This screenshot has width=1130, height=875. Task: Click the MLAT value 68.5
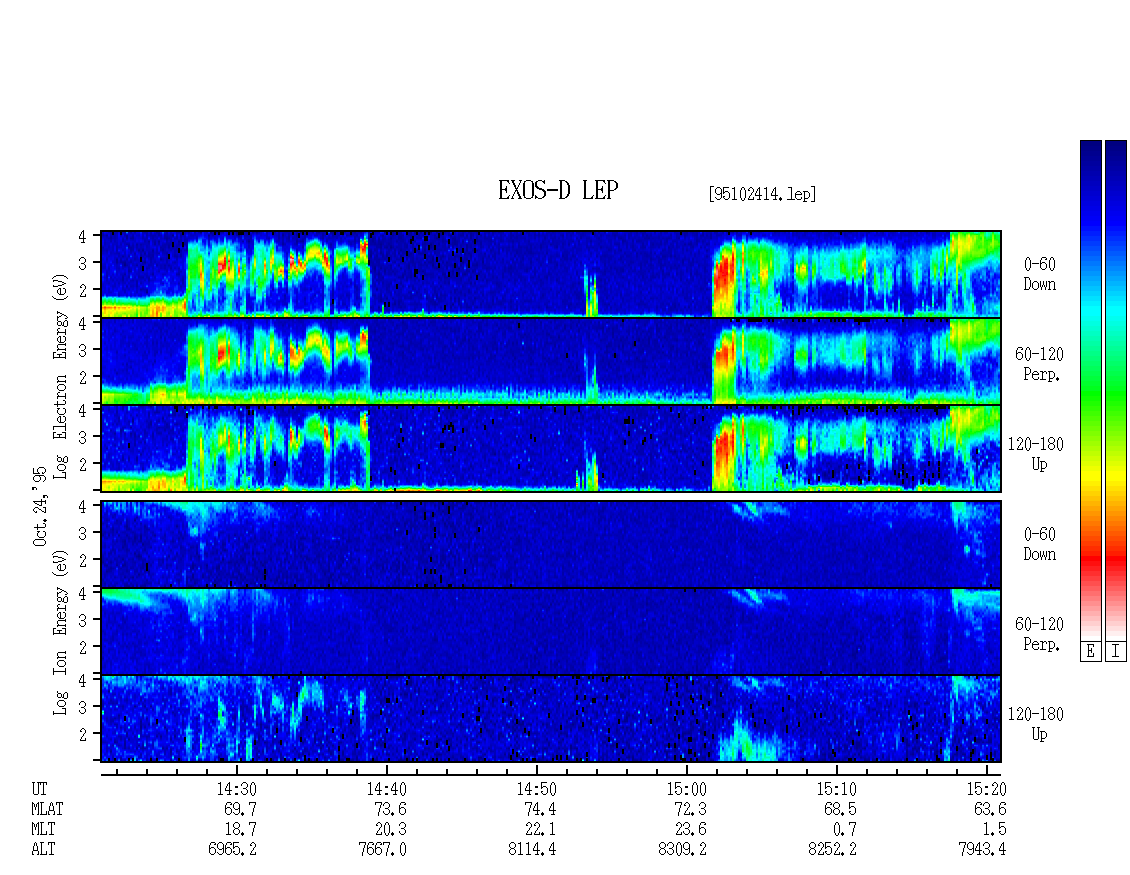pyautogui.click(x=840, y=809)
